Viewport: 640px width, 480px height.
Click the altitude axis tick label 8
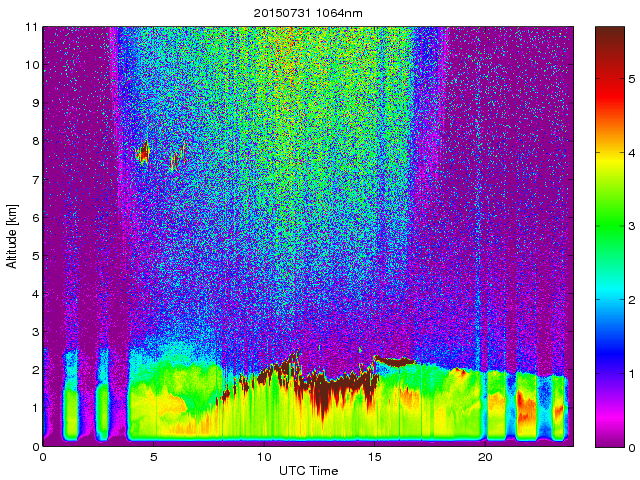point(35,141)
